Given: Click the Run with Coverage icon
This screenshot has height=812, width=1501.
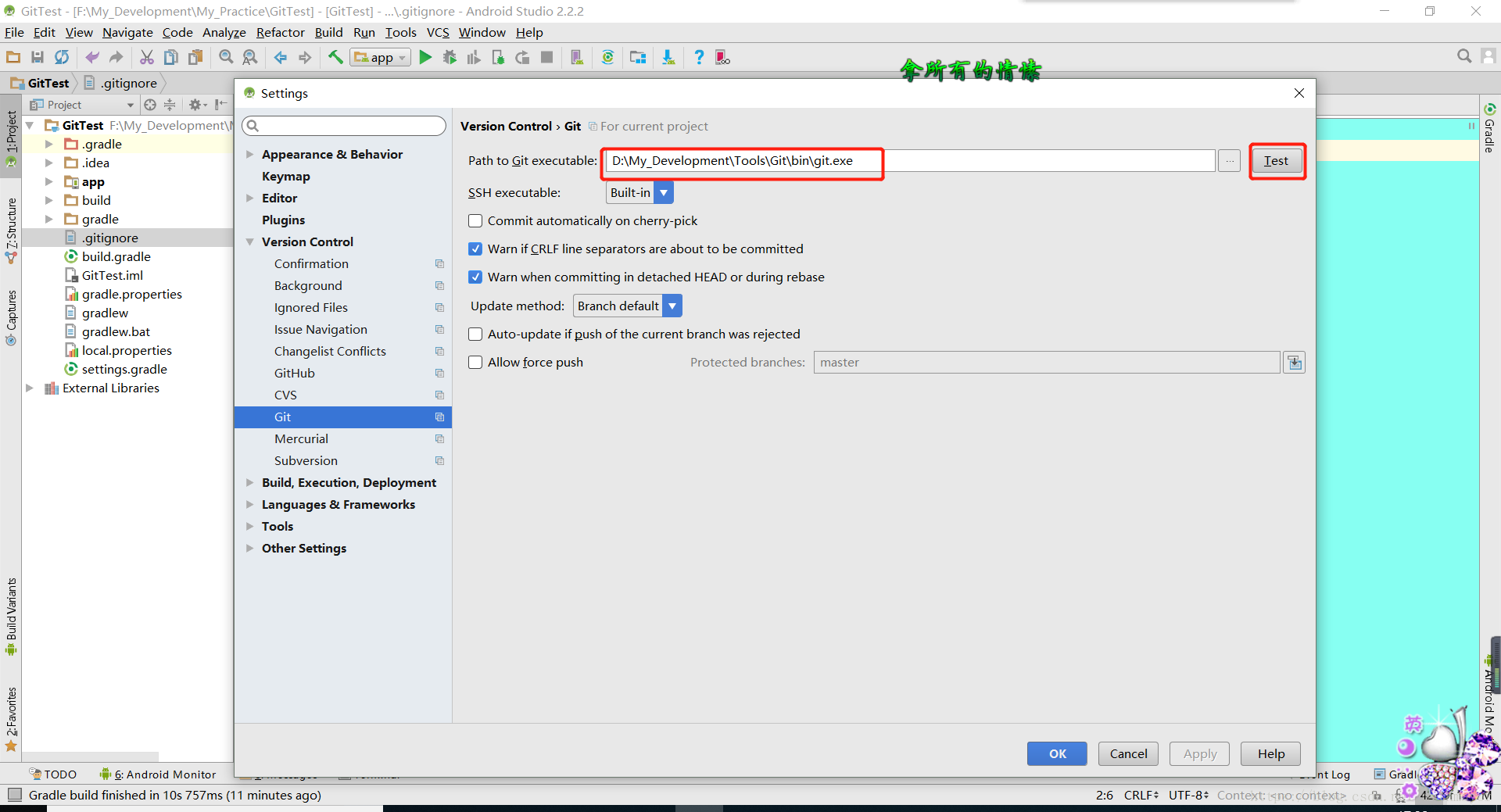Looking at the screenshot, I should [474, 57].
